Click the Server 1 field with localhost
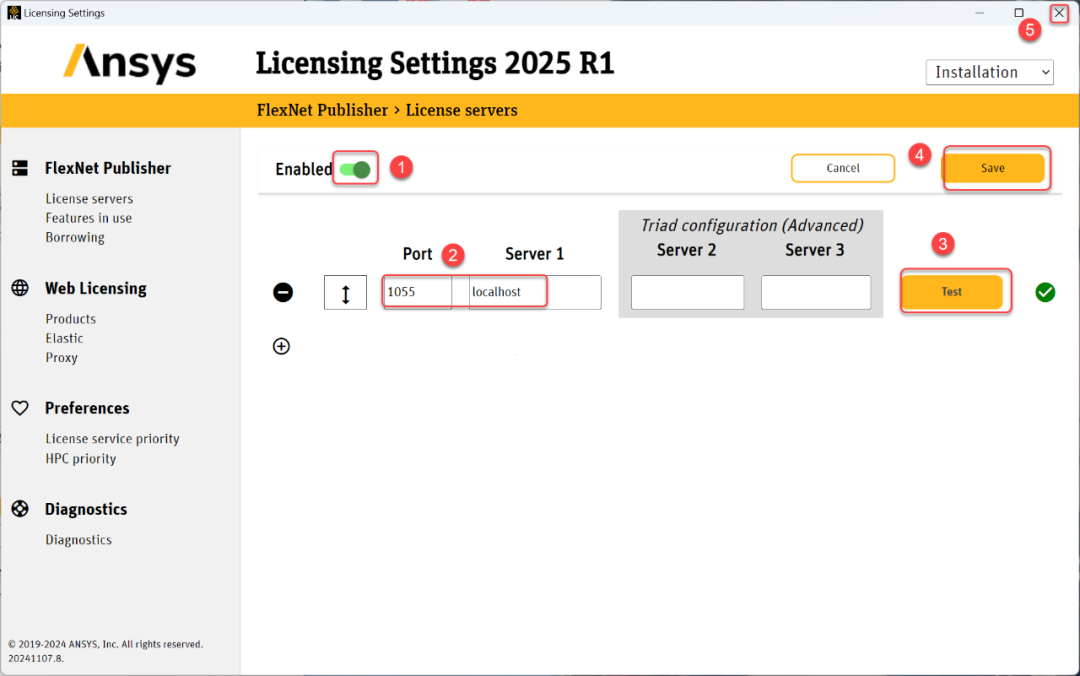Image resolution: width=1080 pixels, height=676 pixels. click(535, 292)
